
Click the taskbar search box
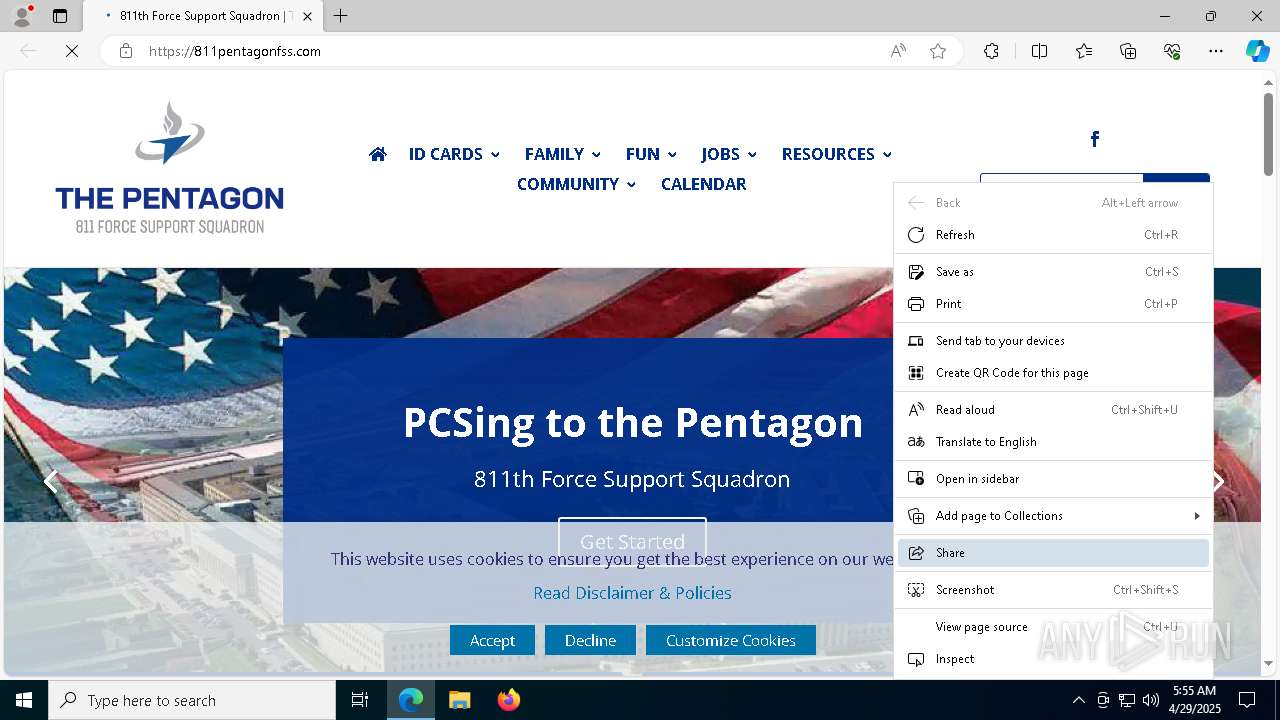pos(192,700)
